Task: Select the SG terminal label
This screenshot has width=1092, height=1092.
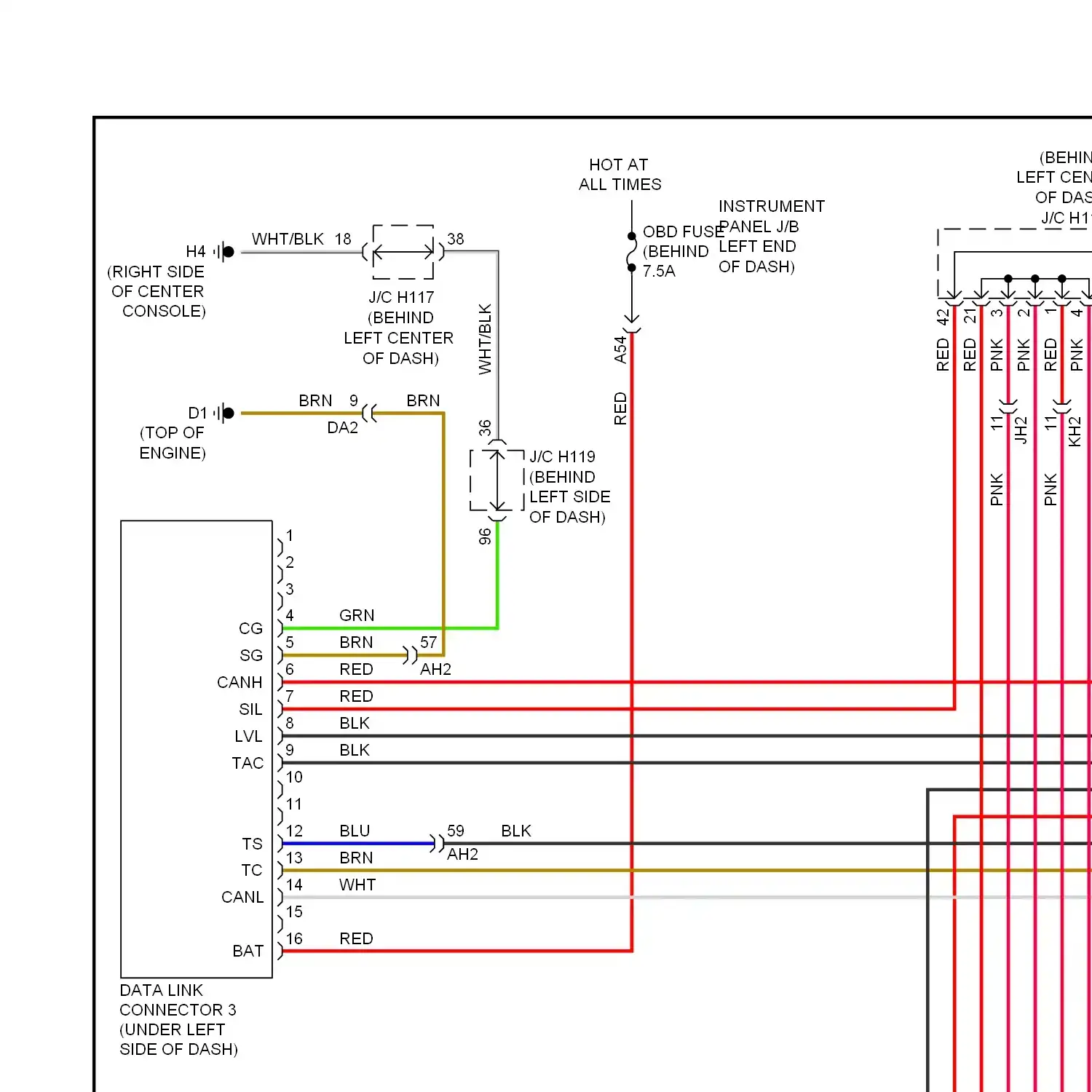Action: tap(251, 655)
